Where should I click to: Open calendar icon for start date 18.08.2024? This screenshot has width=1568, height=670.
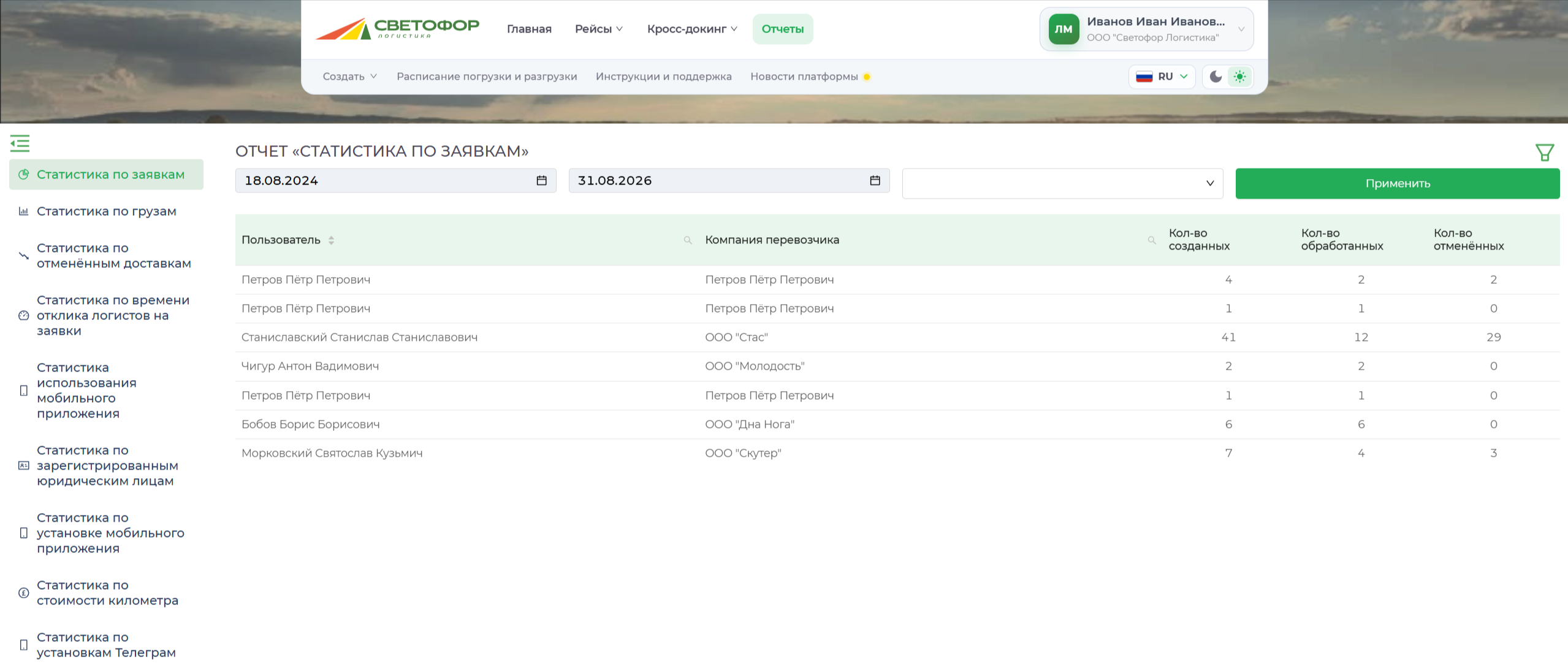coord(541,180)
